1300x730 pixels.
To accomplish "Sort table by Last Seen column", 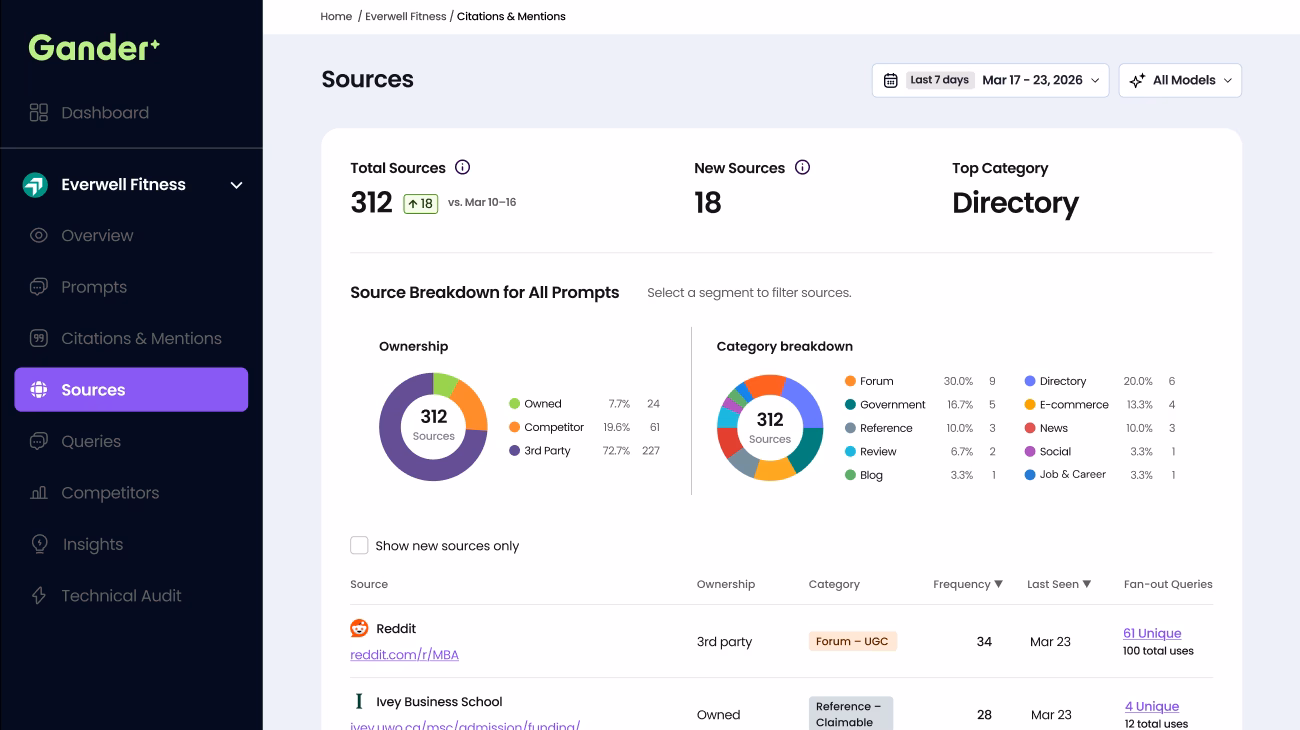I will pos(1059,584).
